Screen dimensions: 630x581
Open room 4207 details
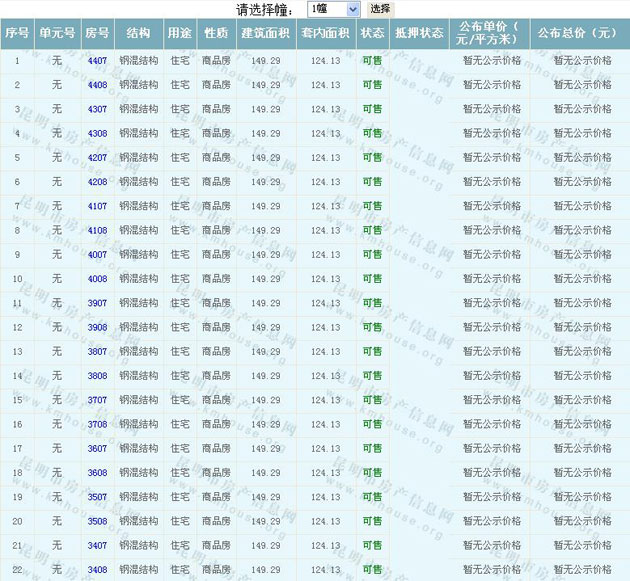coord(97,158)
